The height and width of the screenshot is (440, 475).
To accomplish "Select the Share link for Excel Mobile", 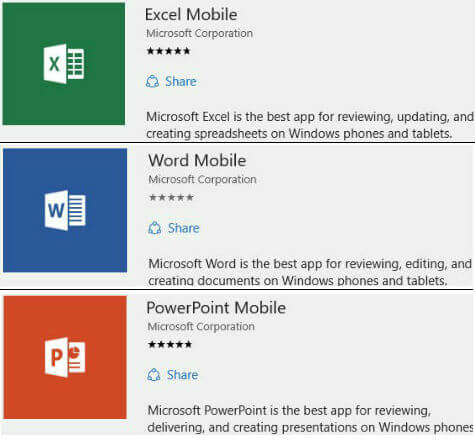I will pyautogui.click(x=181, y=81).
